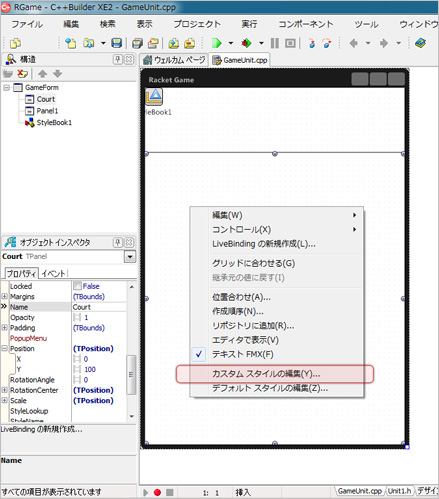
Task: Click the Save All toolbar icon
Action: point(137,43)
